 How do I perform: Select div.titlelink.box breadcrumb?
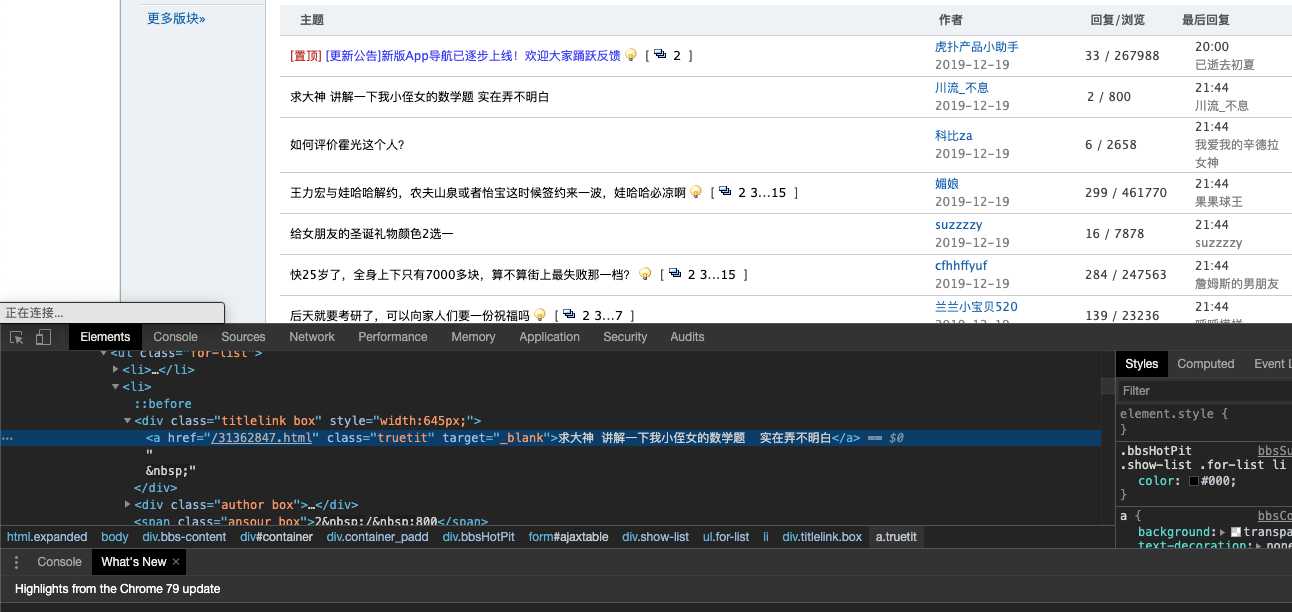click(x=822, y=537)
